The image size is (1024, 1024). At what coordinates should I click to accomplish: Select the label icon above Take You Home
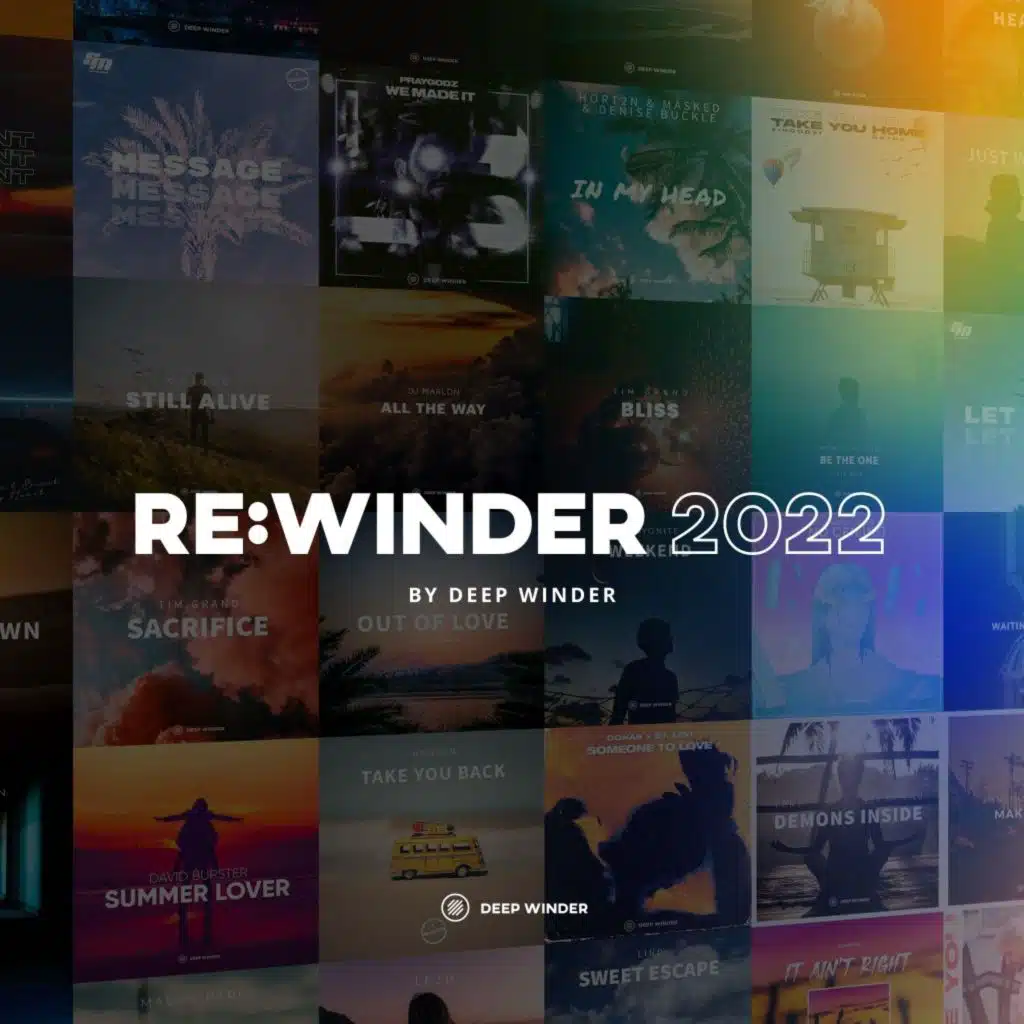[836, 93]
